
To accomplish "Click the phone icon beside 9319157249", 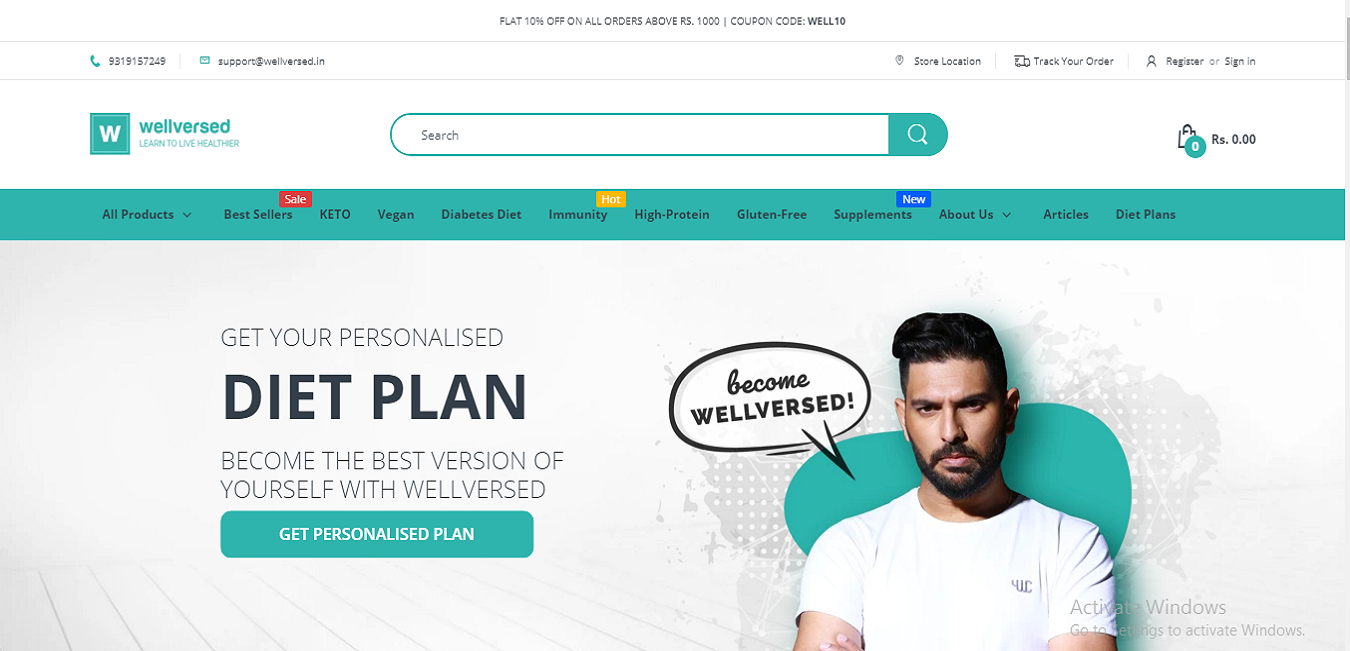I will pos(95,61).
